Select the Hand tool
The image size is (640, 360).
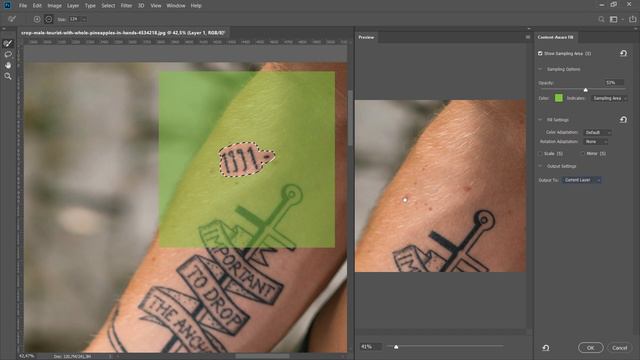tap(7, 65)
